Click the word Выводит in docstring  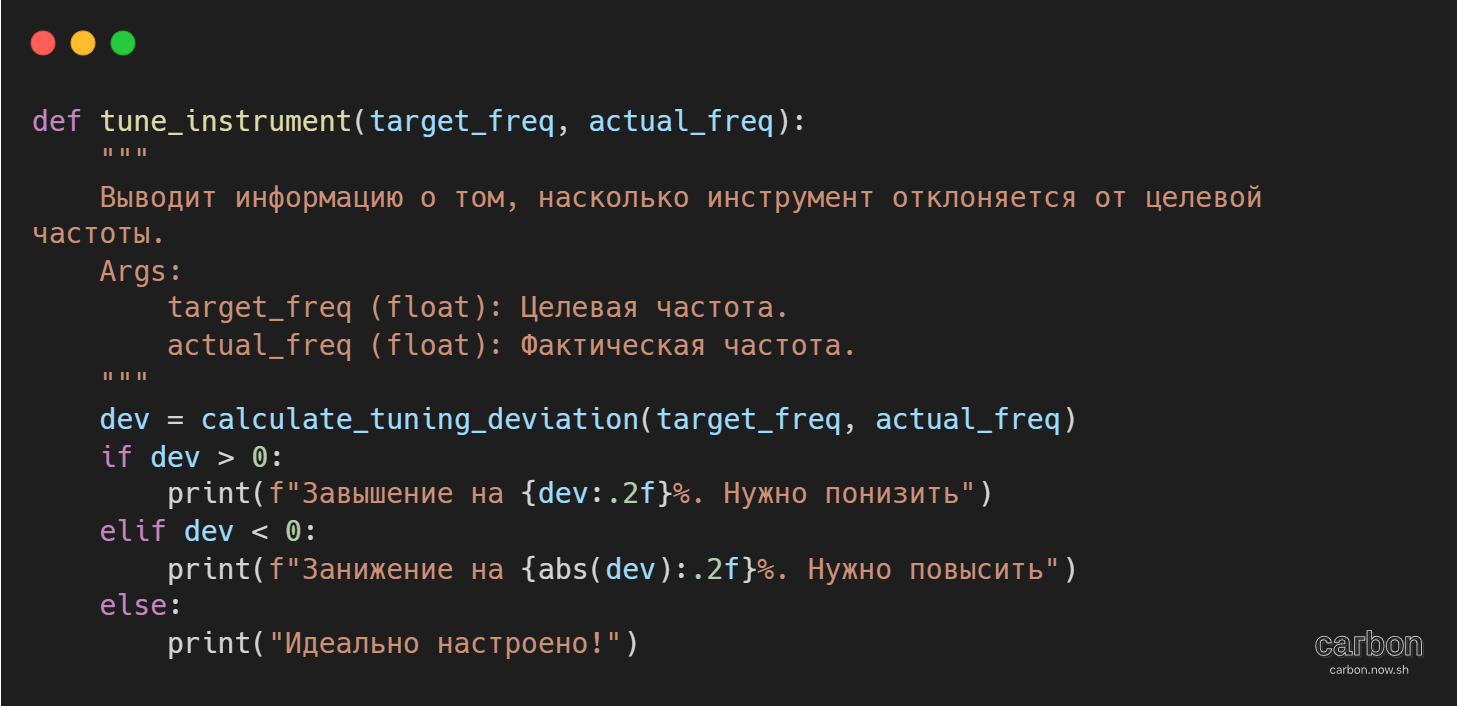pos(158,197)
